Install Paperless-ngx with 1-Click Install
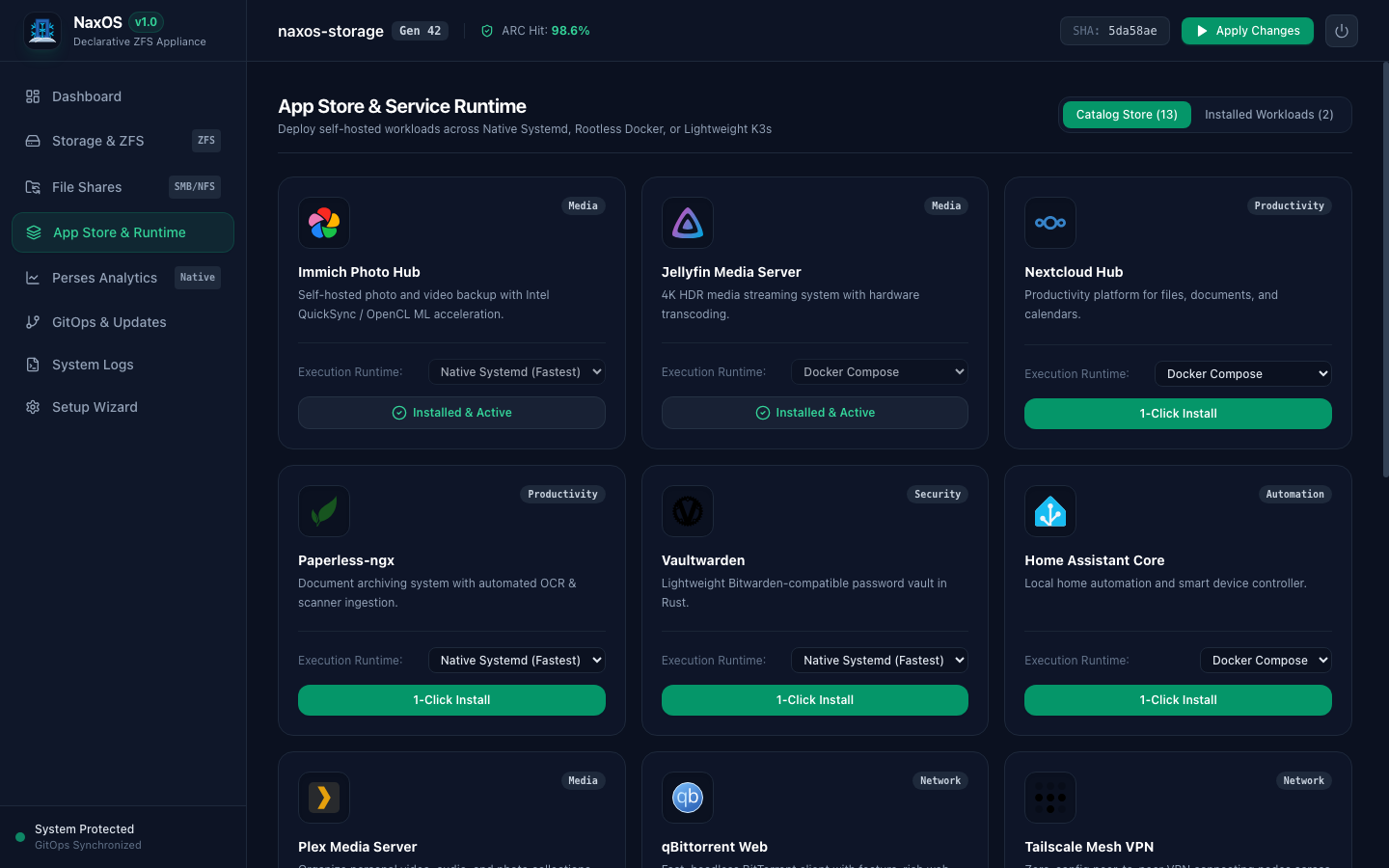 point(451,700)
